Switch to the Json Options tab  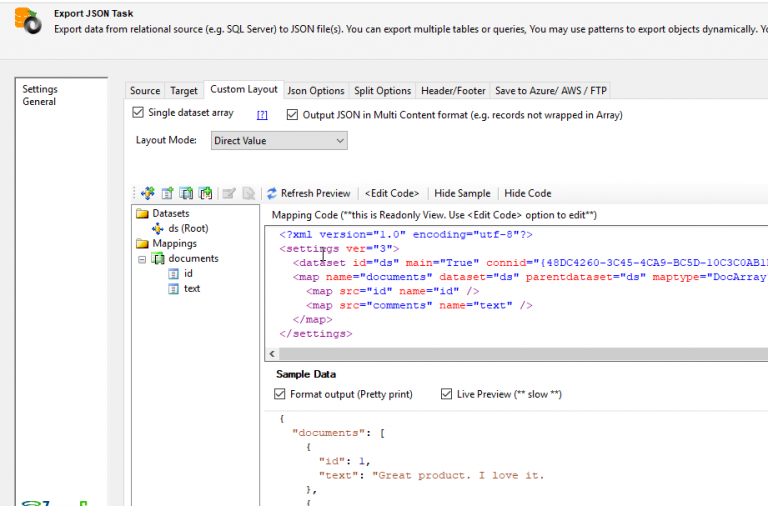point(315,91)
